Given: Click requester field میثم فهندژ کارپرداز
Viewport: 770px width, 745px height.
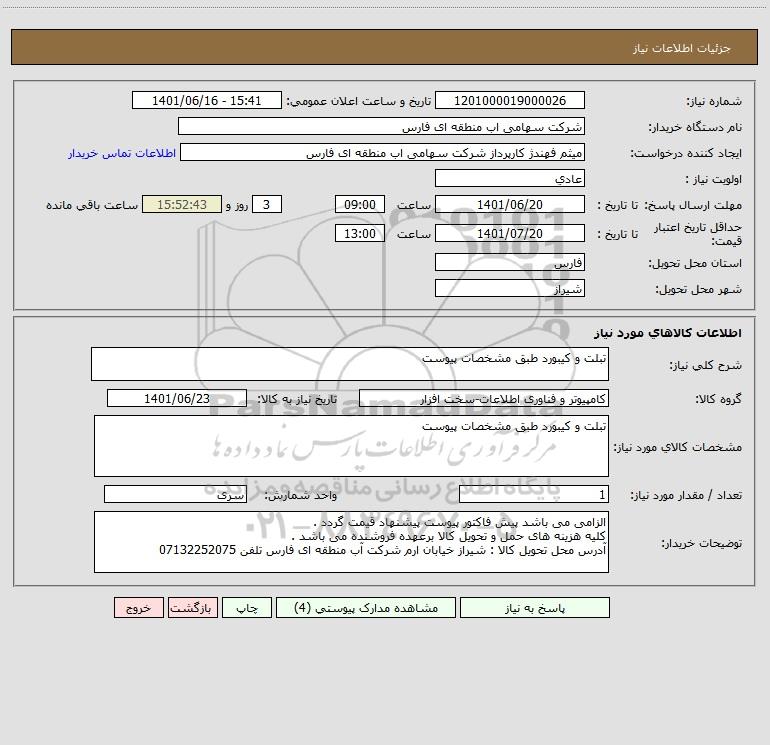Looking at the screenshot, I should click(x=382, y=152).
